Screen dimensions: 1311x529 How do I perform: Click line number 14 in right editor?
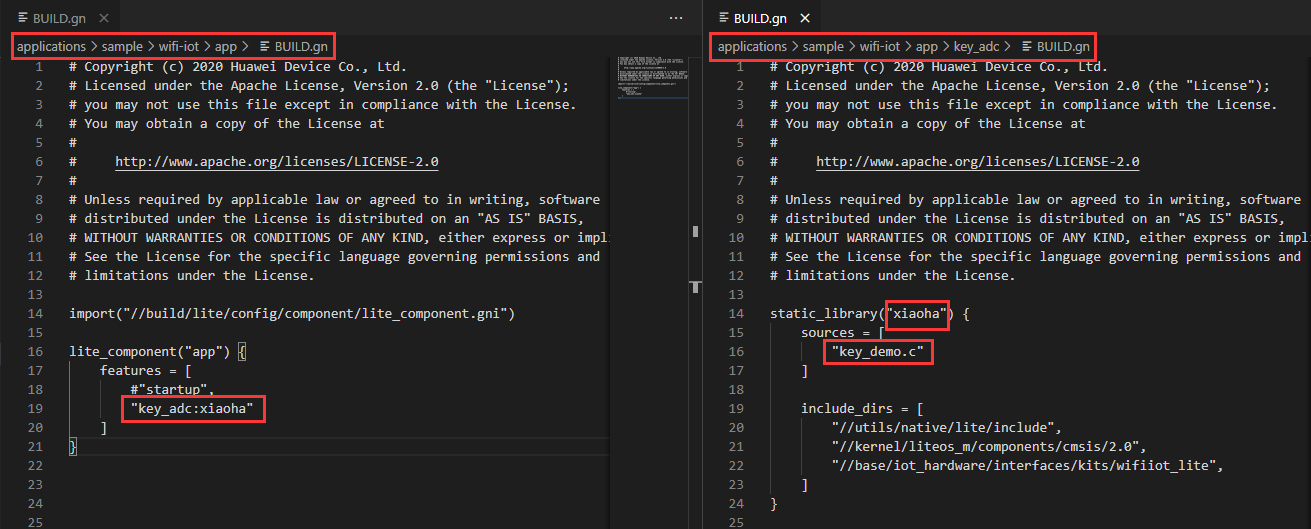(x=736, y=314)
